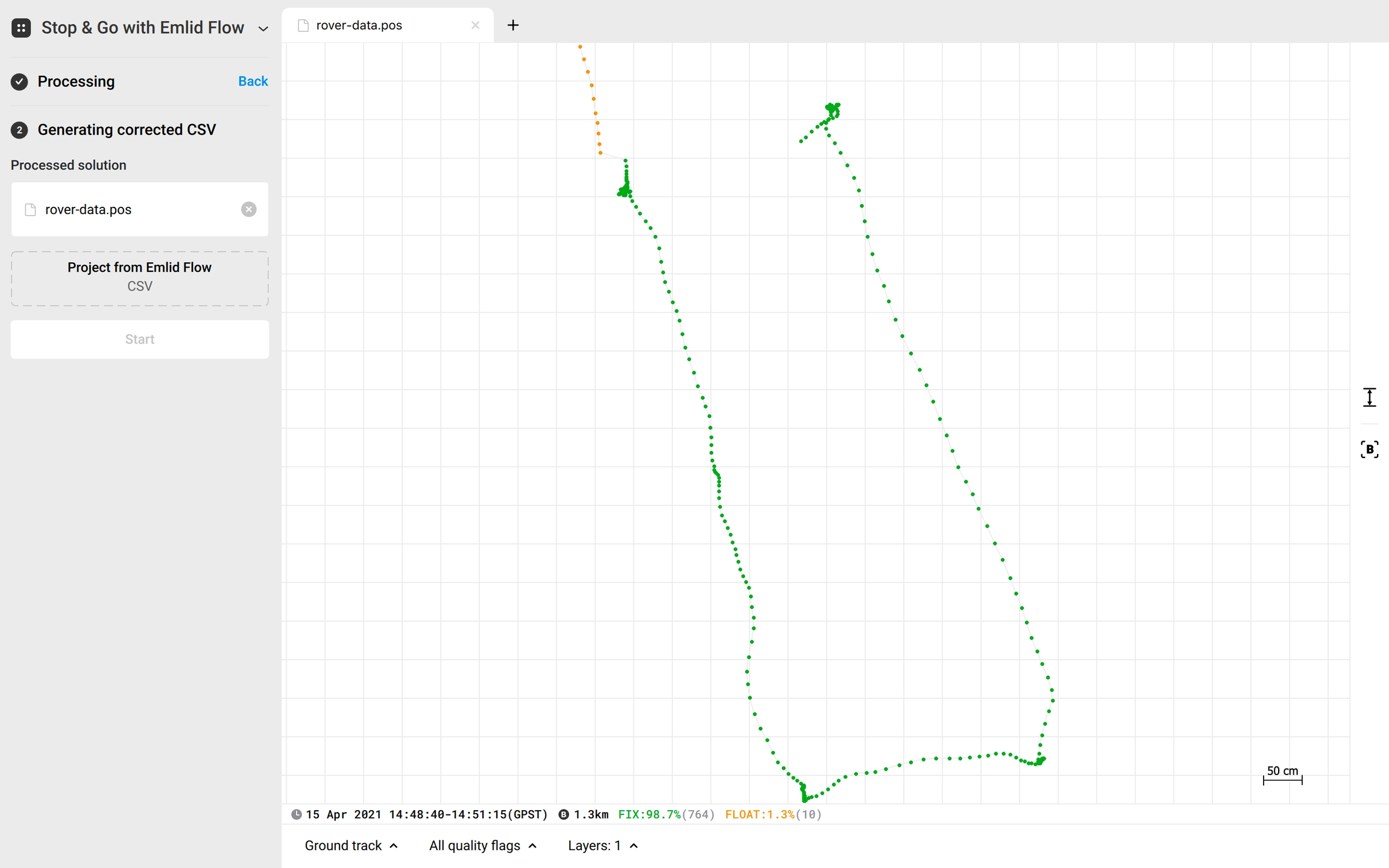Click the rover-data.pos file entry in sidebar
Viewport: 1389px width, 868px height.
point(88,209)
